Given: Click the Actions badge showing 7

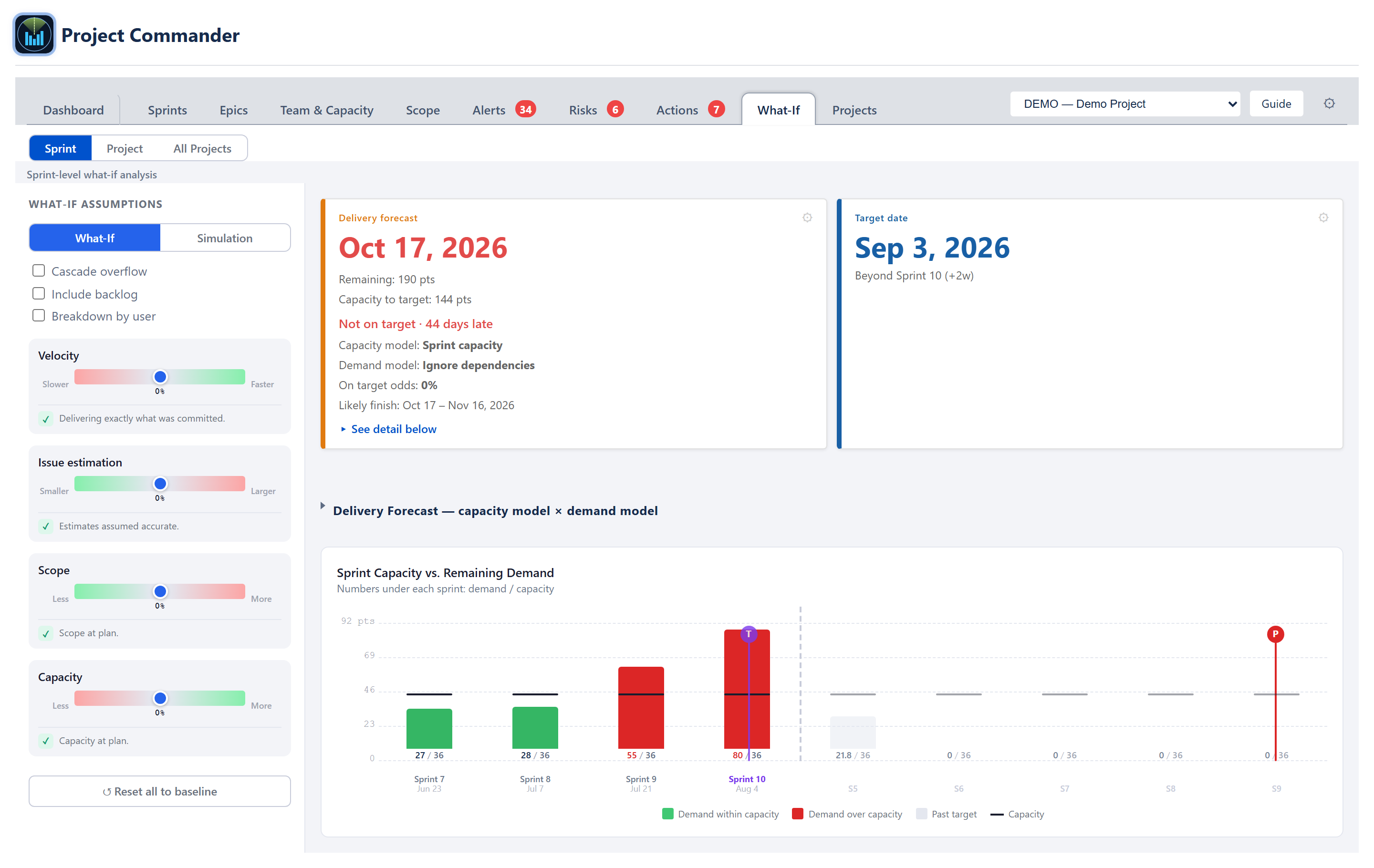Looking at the screenshot, I should pos(716,109).
